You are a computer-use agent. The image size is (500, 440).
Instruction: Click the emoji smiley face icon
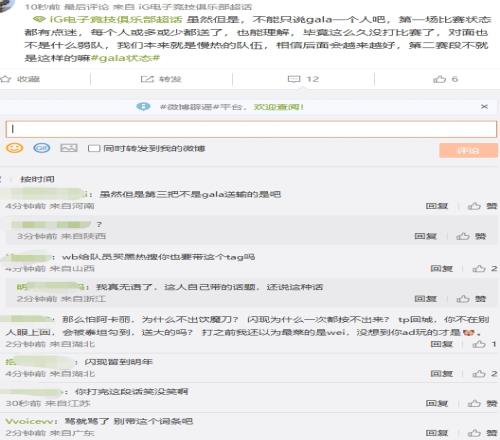(14, 148)
